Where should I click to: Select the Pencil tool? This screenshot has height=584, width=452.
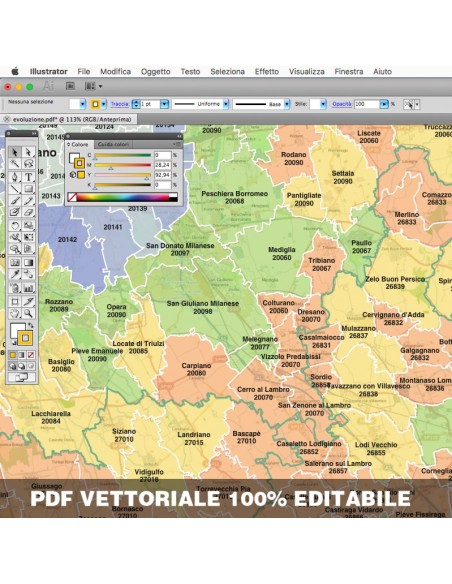pos(29,200)
